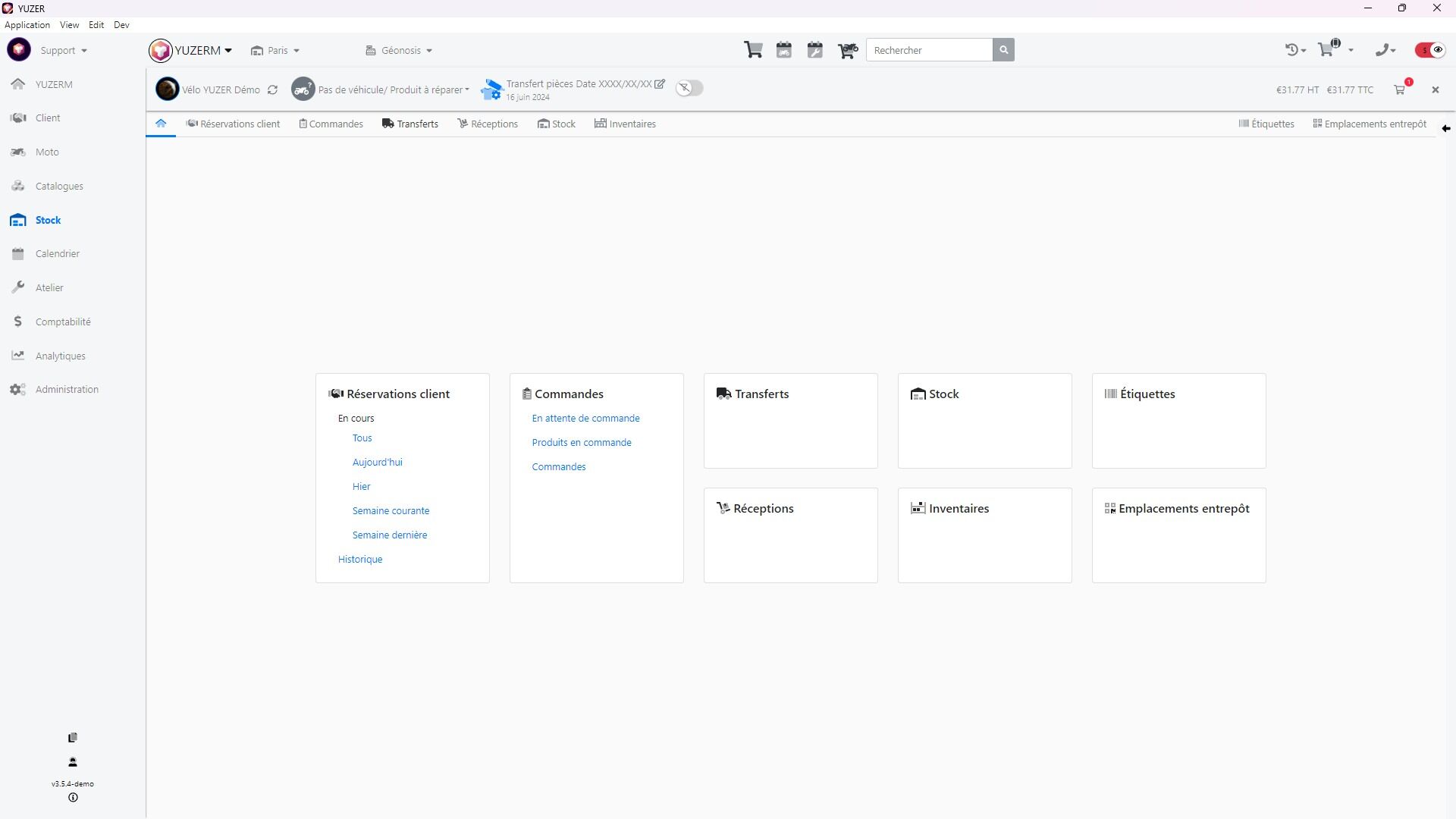Edit the Transfert pièces title
The width and height of the screenshot is (1456, 819).
[x=660, y=84]
